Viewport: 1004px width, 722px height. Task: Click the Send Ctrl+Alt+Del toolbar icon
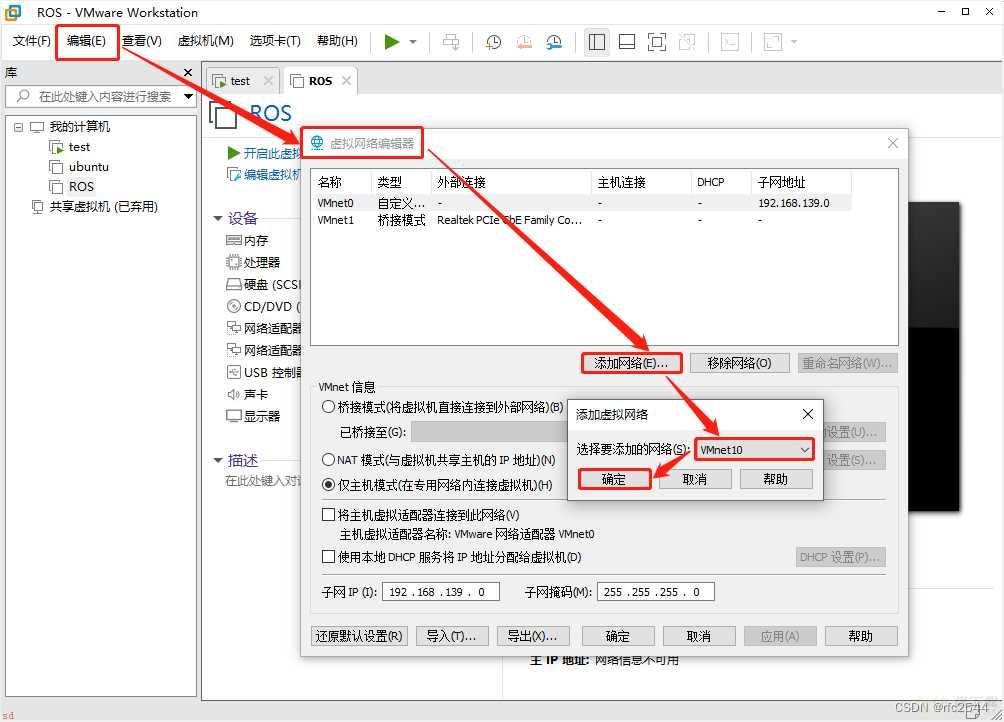pos(451,42)
